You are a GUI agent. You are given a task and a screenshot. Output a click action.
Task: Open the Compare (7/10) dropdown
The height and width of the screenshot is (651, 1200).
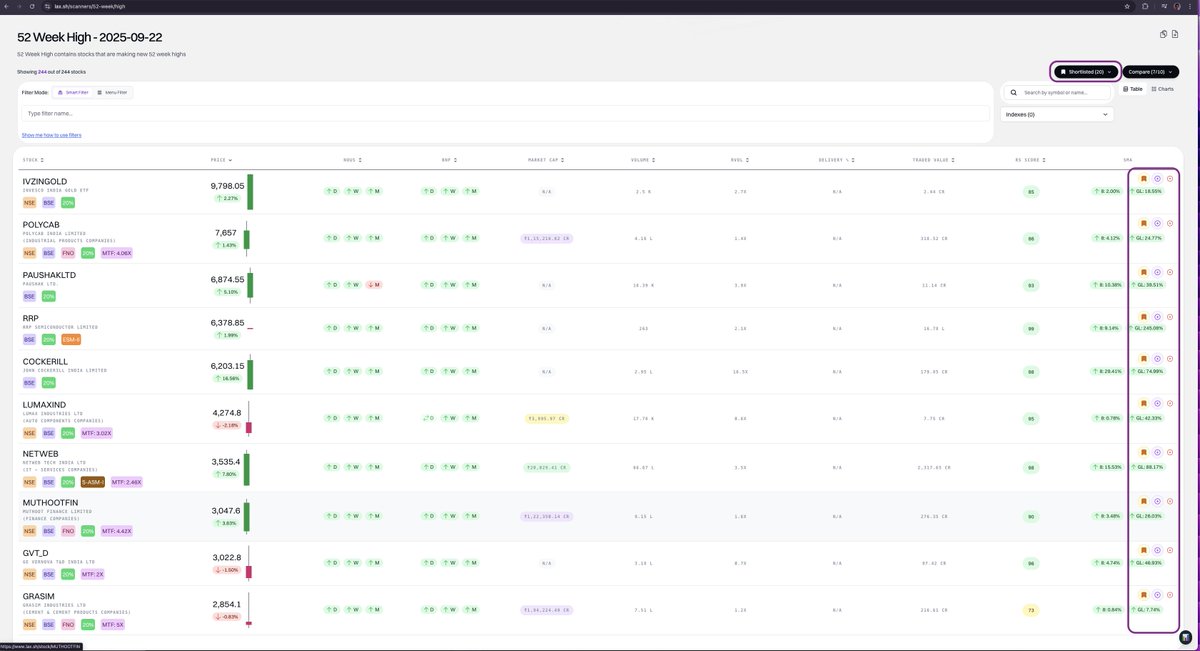pos(1151,72)
